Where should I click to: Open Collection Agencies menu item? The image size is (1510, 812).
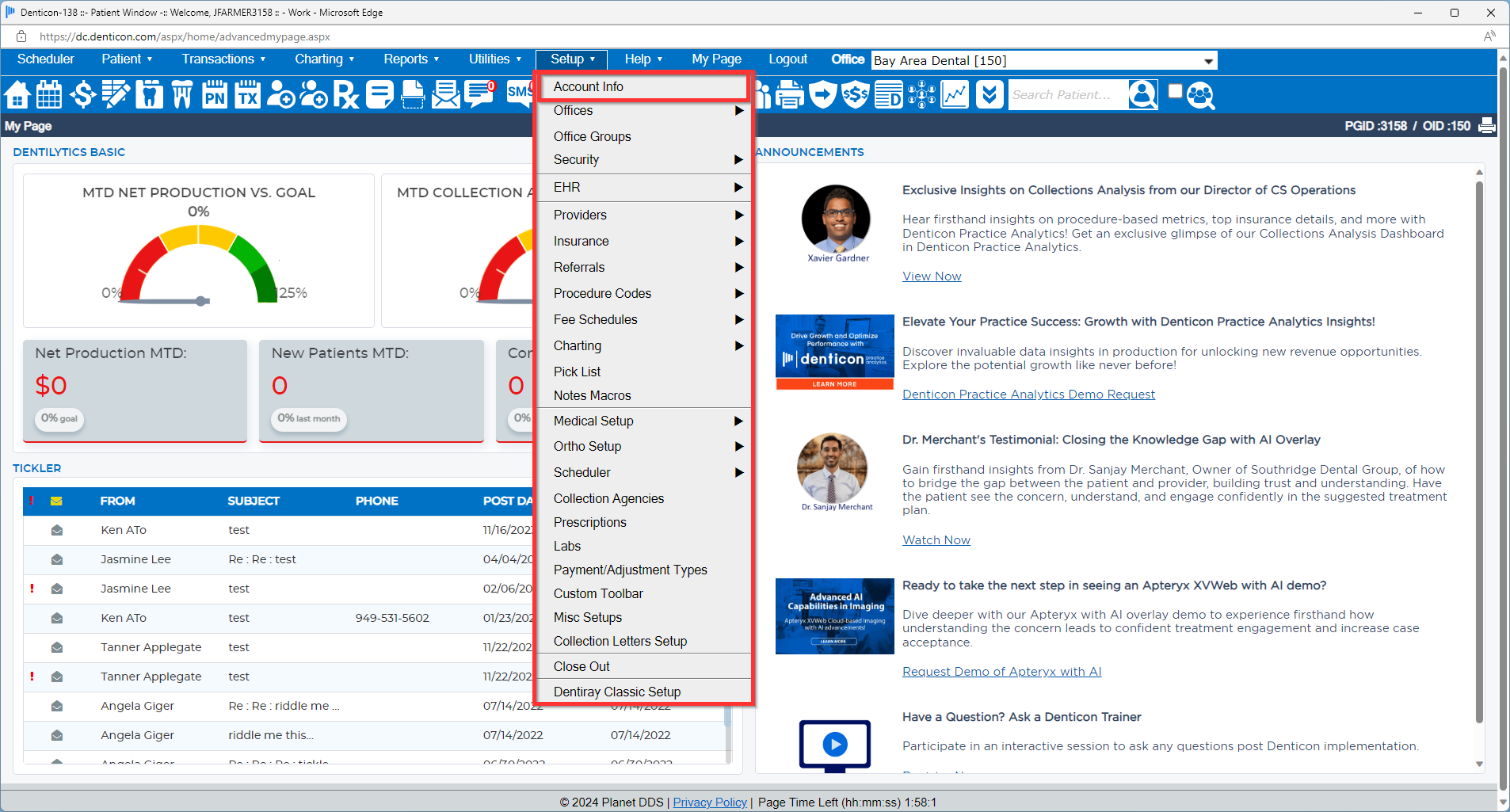[645, 499]
